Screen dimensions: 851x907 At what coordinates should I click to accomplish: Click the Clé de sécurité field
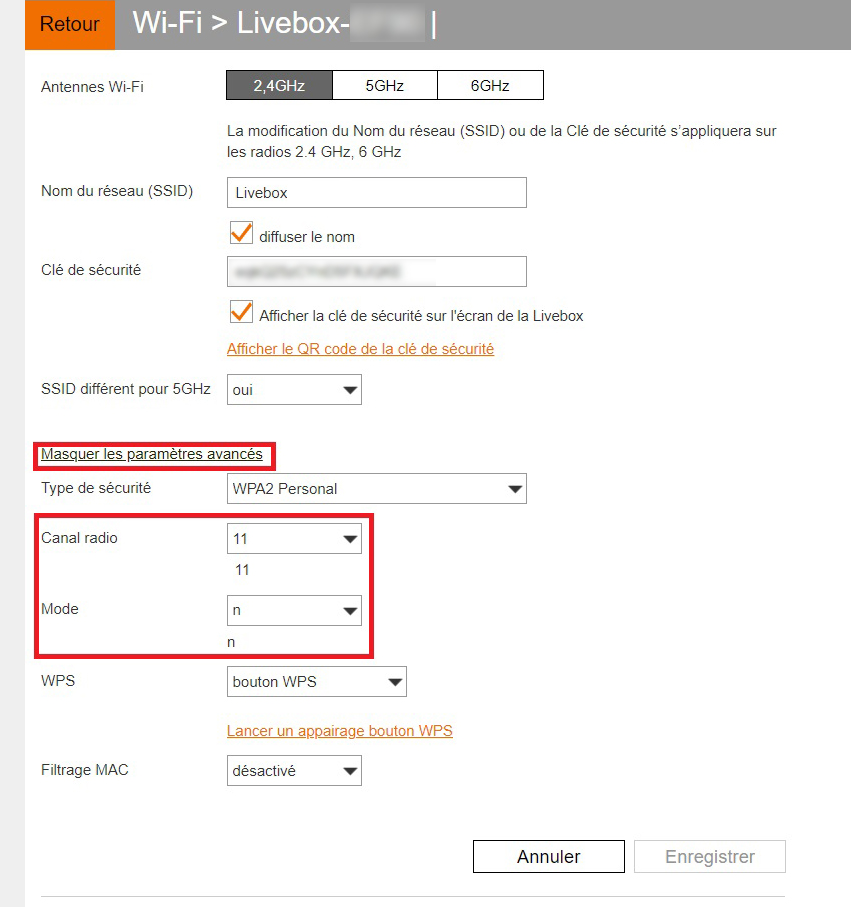[376, 271]
